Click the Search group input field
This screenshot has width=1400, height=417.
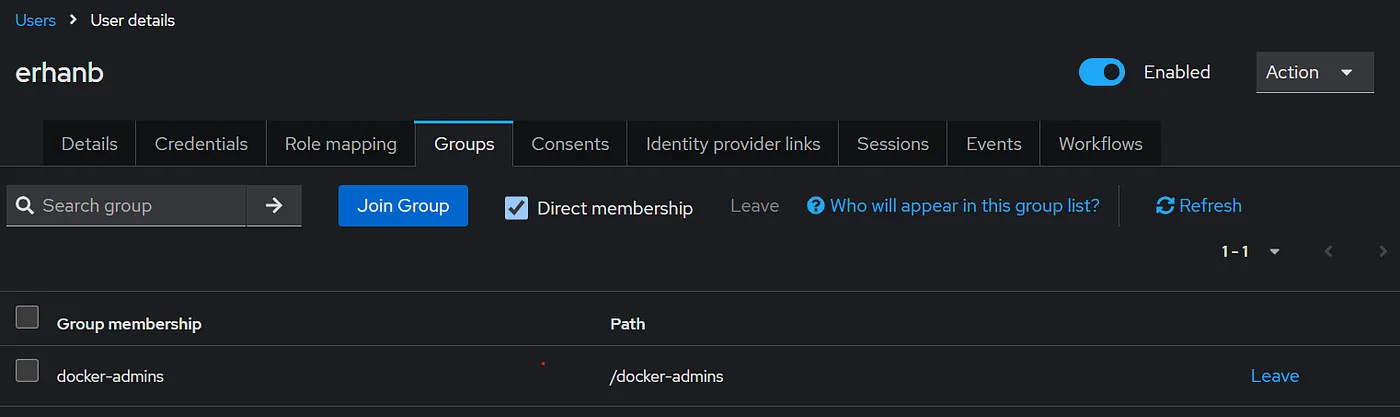click(x=126, y=205)
